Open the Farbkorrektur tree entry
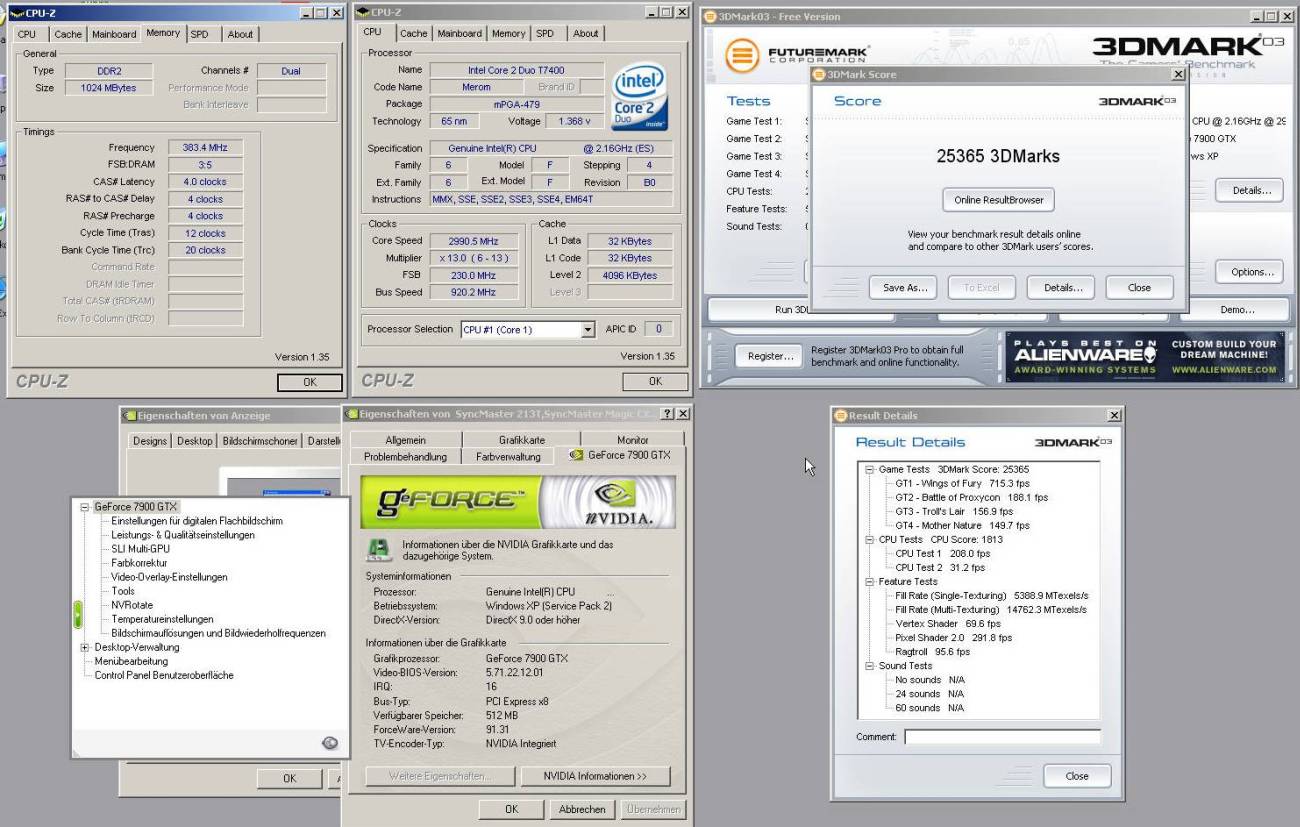 click(x=140, y=563)
